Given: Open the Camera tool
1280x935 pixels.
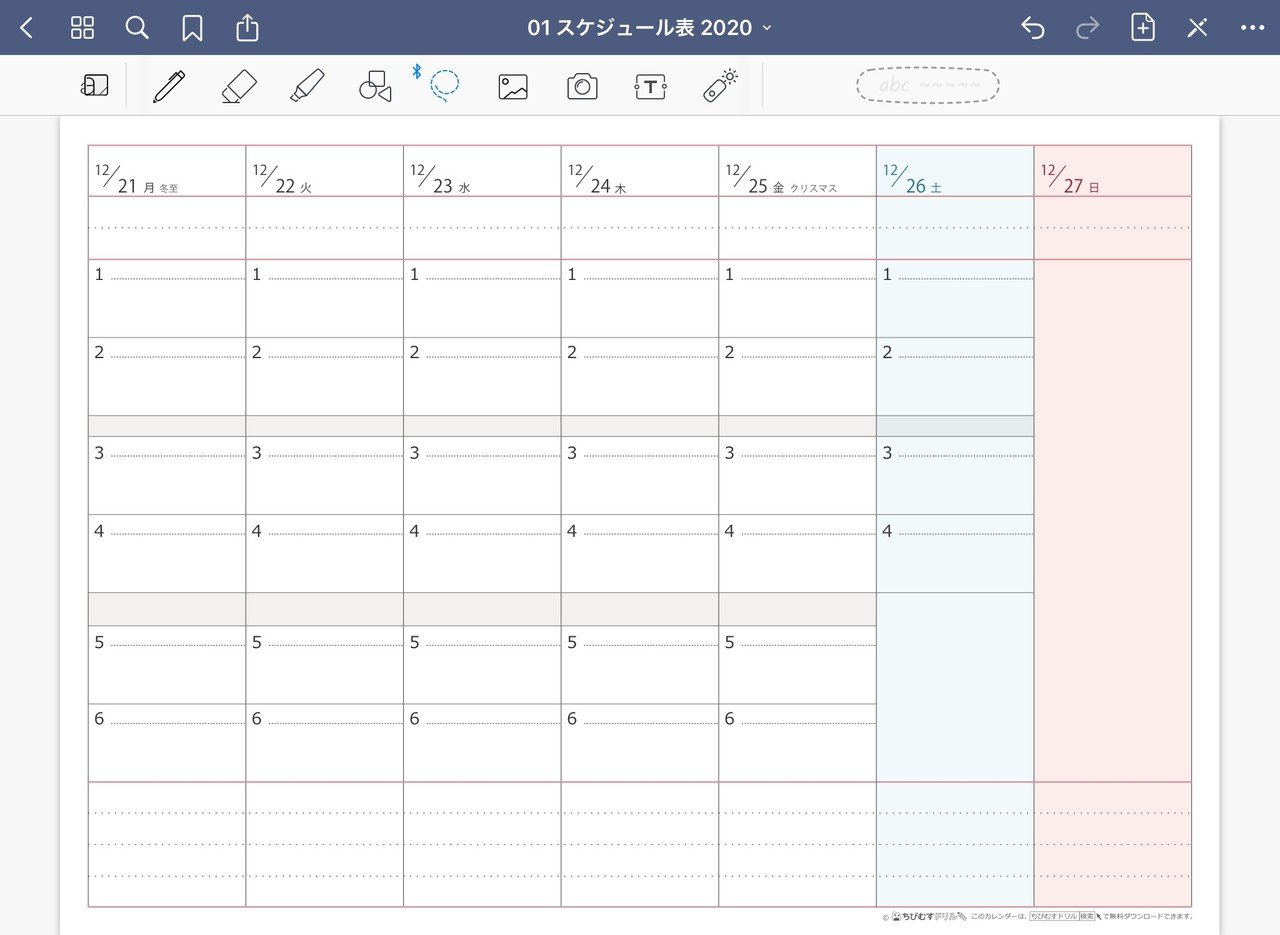Looking at the screenshot, I should 581,86.
